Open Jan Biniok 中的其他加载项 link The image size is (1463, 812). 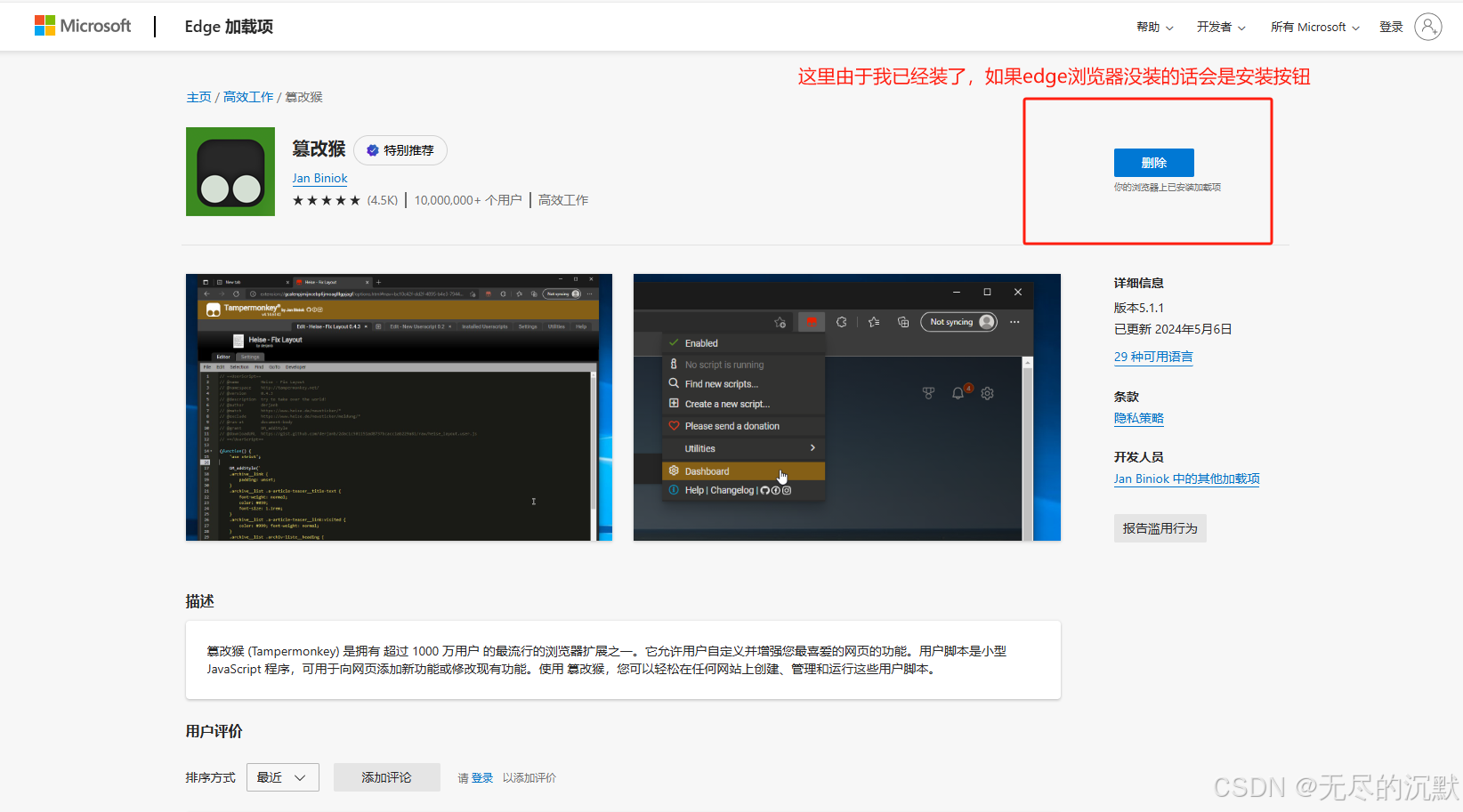(x=1186, y=478)
